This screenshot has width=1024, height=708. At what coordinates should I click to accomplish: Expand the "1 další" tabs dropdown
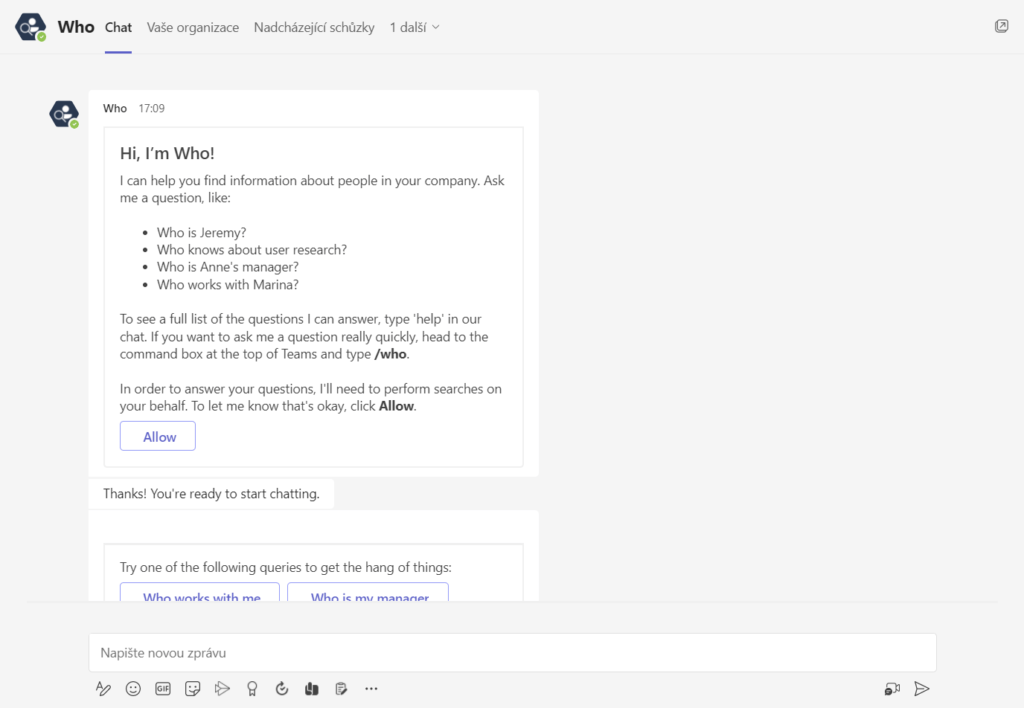pyautogui.click(x=414, y=27)
